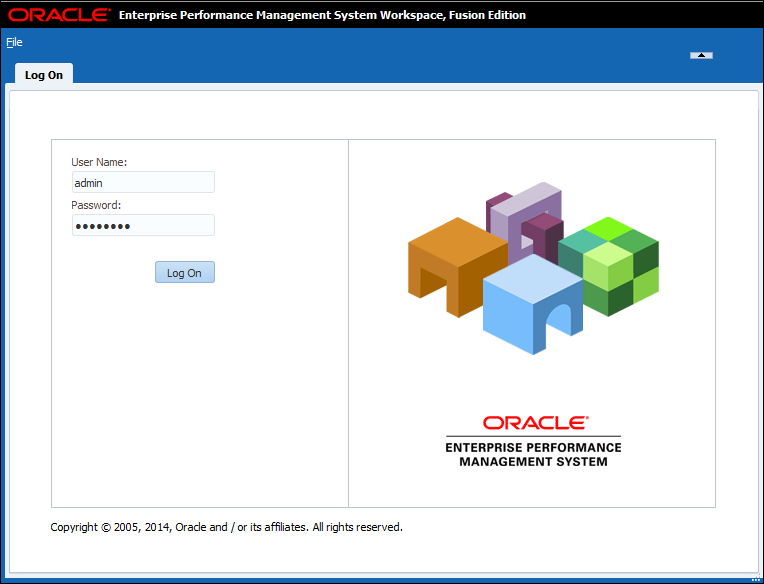Click the Password input field
Screen dimensions: 764x584
click(x=143, y=226)
